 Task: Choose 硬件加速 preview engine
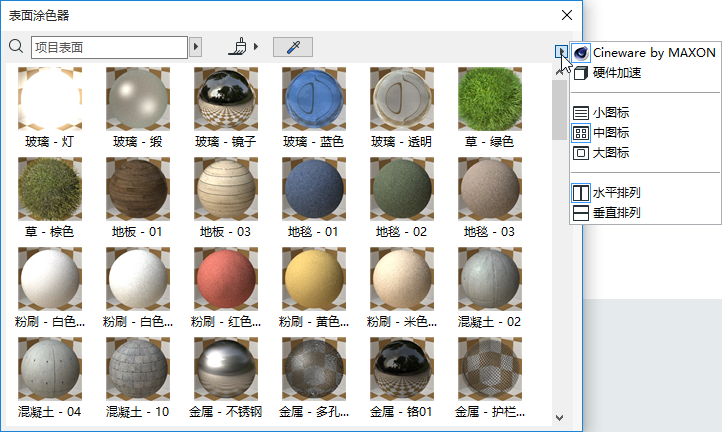(x=645, y=73)
